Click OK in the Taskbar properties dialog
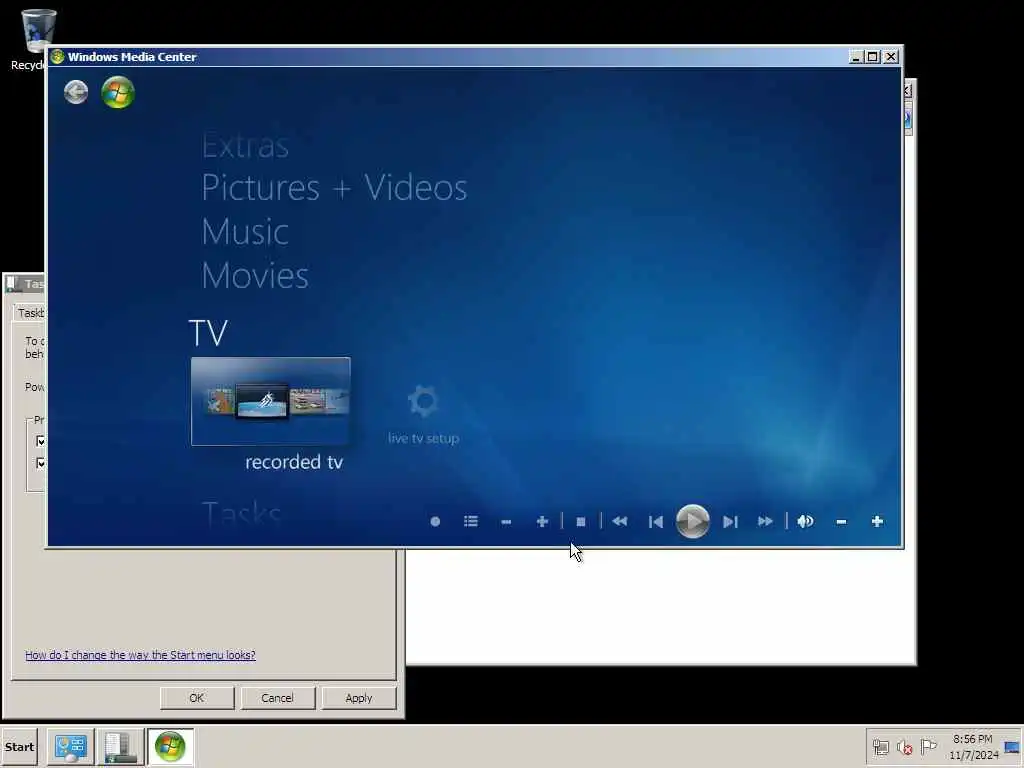 197,697
